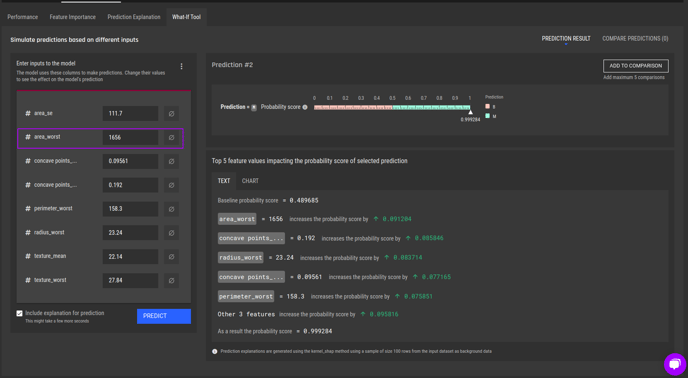Click the input field showing 0.09561
Screen dimensions: 688x378
(x=130, y=161)
